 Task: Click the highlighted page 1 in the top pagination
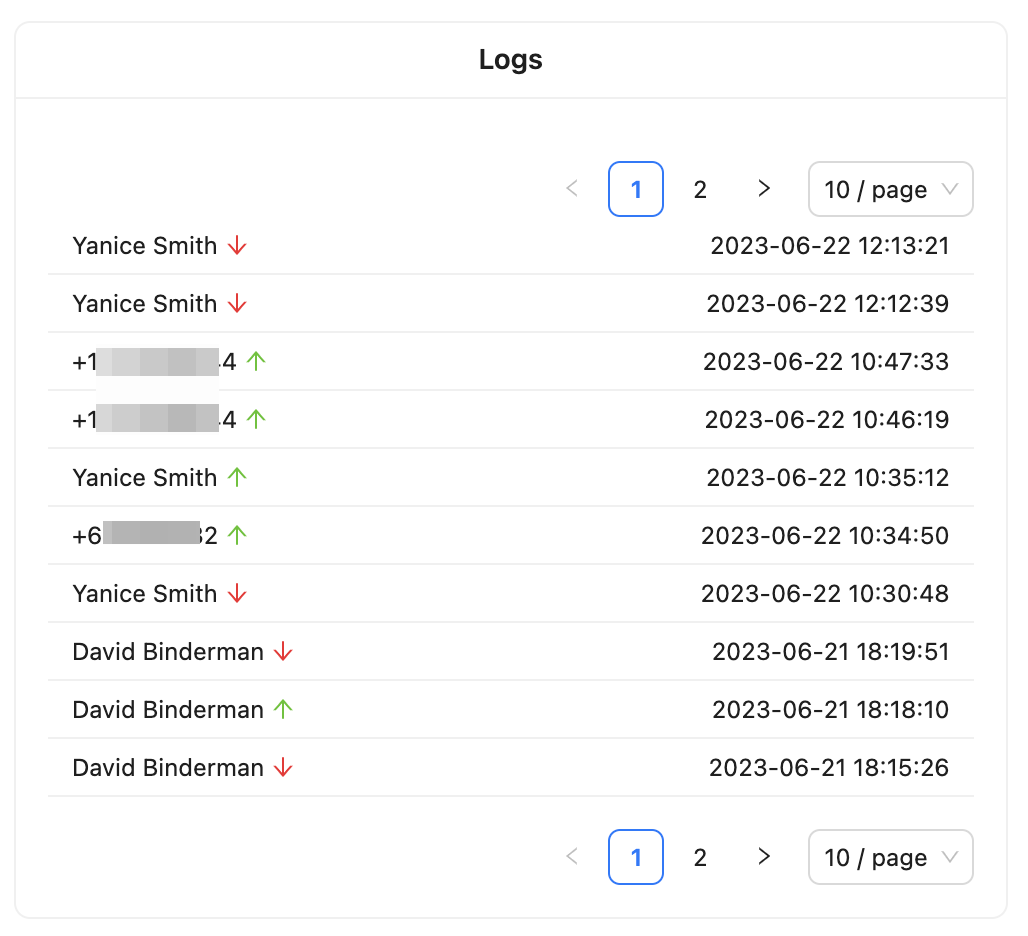tap(636, 189)
